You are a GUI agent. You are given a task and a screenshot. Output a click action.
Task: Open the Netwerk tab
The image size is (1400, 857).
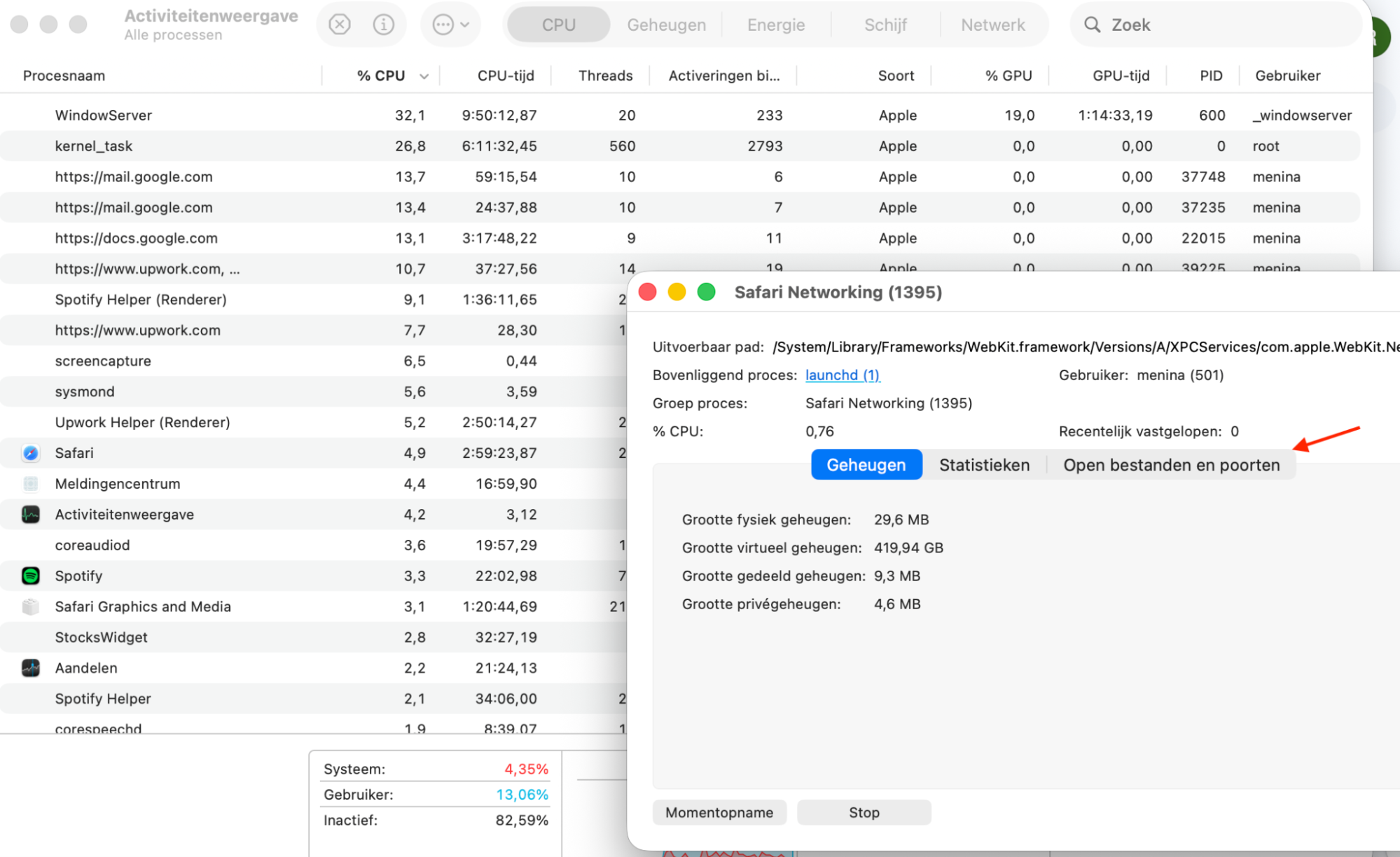(993, 24)
